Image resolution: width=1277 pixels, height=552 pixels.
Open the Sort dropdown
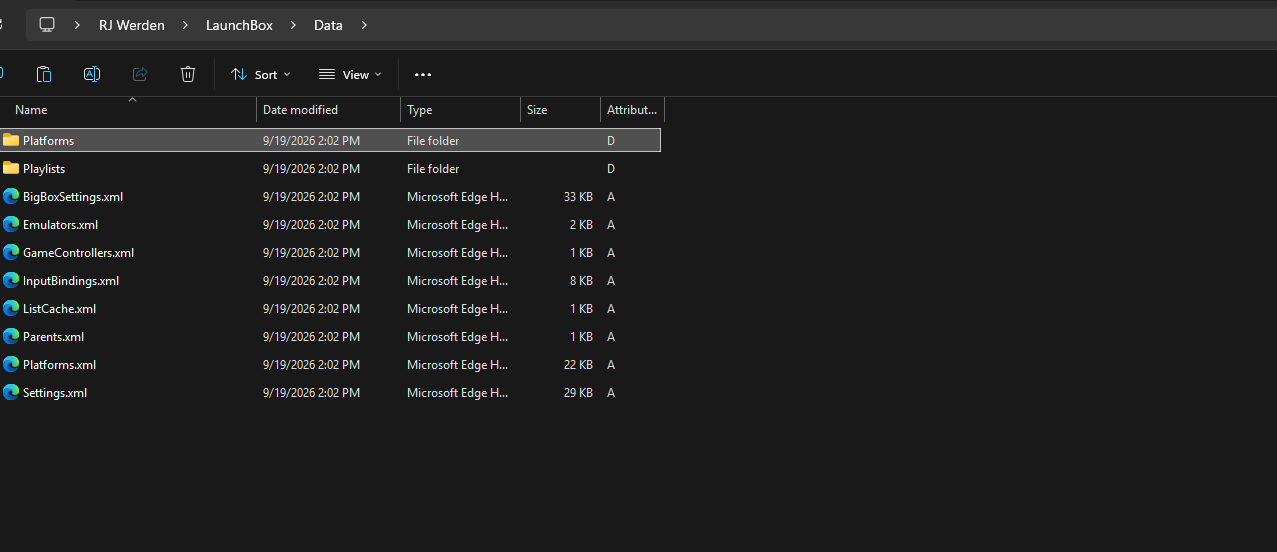point(261,75)
